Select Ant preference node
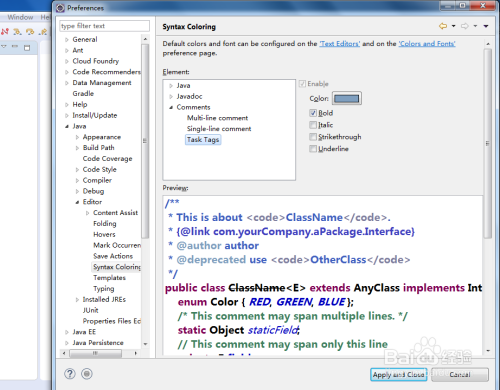The image size is (500, 390). (x=78, y=50)
